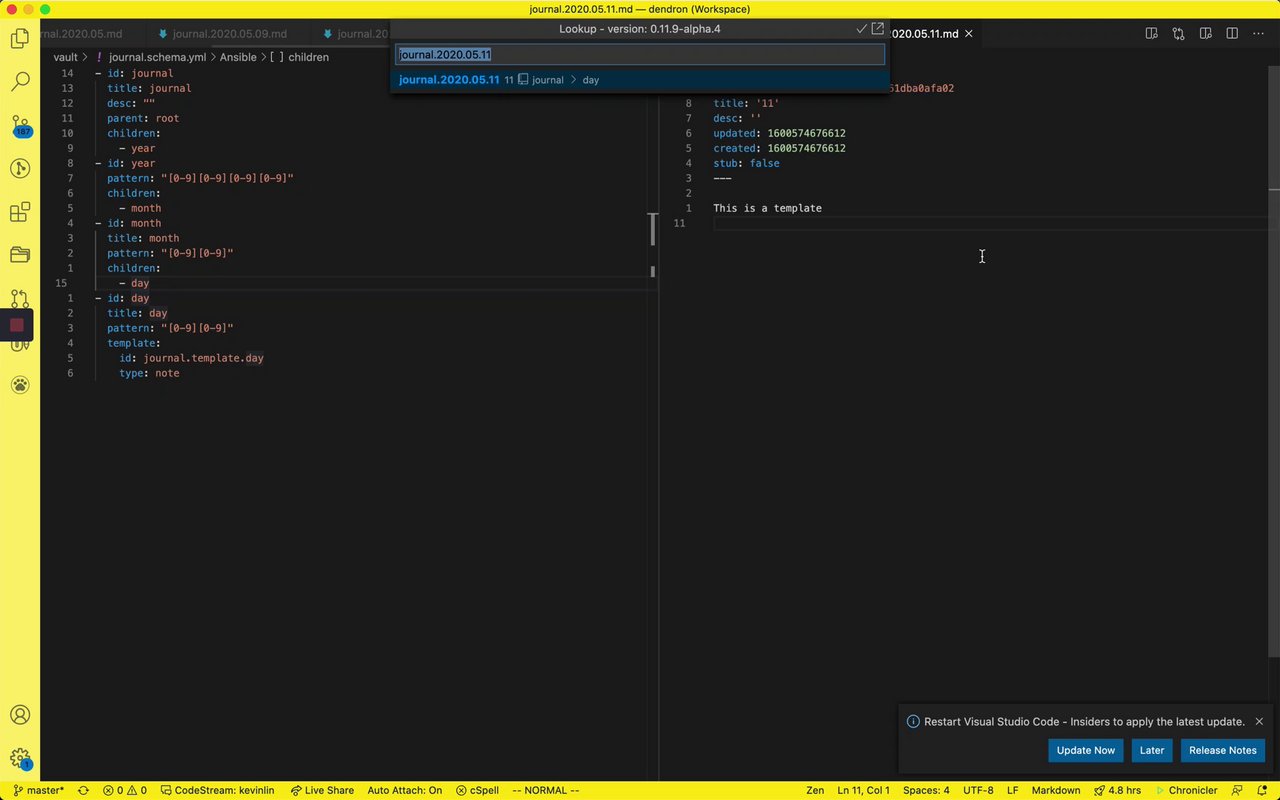1280x800 pixels.
Task: Open the Spaces: 4 indentation selector
Action: (926, 790)
